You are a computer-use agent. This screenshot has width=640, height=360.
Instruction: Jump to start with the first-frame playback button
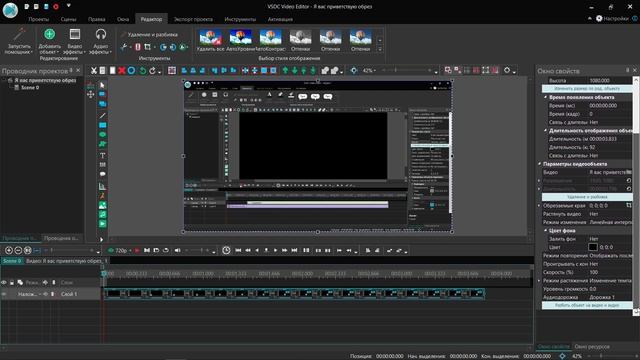[x=238, y=250]
